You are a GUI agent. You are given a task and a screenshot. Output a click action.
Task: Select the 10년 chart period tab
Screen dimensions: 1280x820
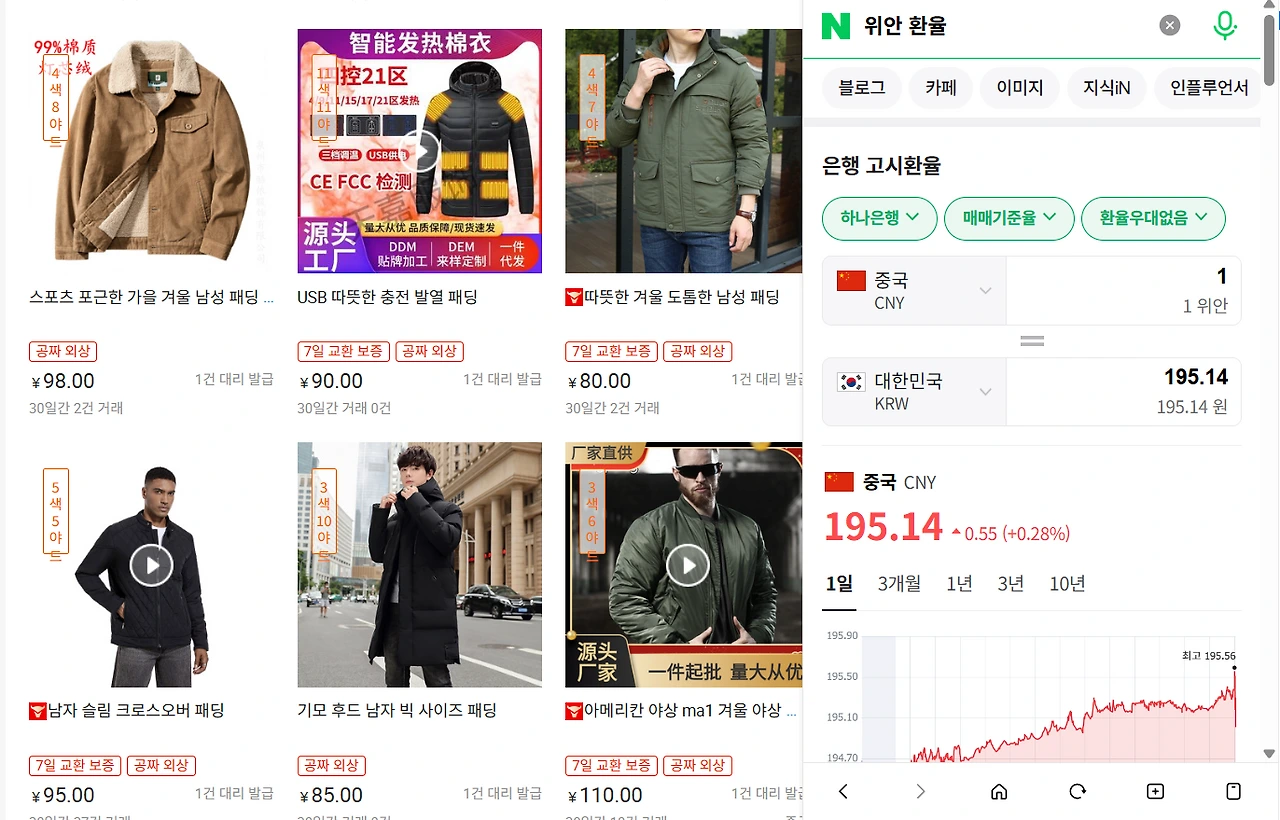[1067, 584]
